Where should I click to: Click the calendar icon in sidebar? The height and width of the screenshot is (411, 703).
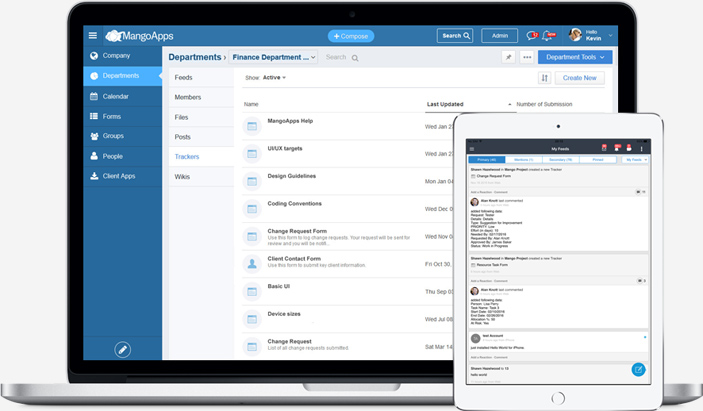coord(94,96)
